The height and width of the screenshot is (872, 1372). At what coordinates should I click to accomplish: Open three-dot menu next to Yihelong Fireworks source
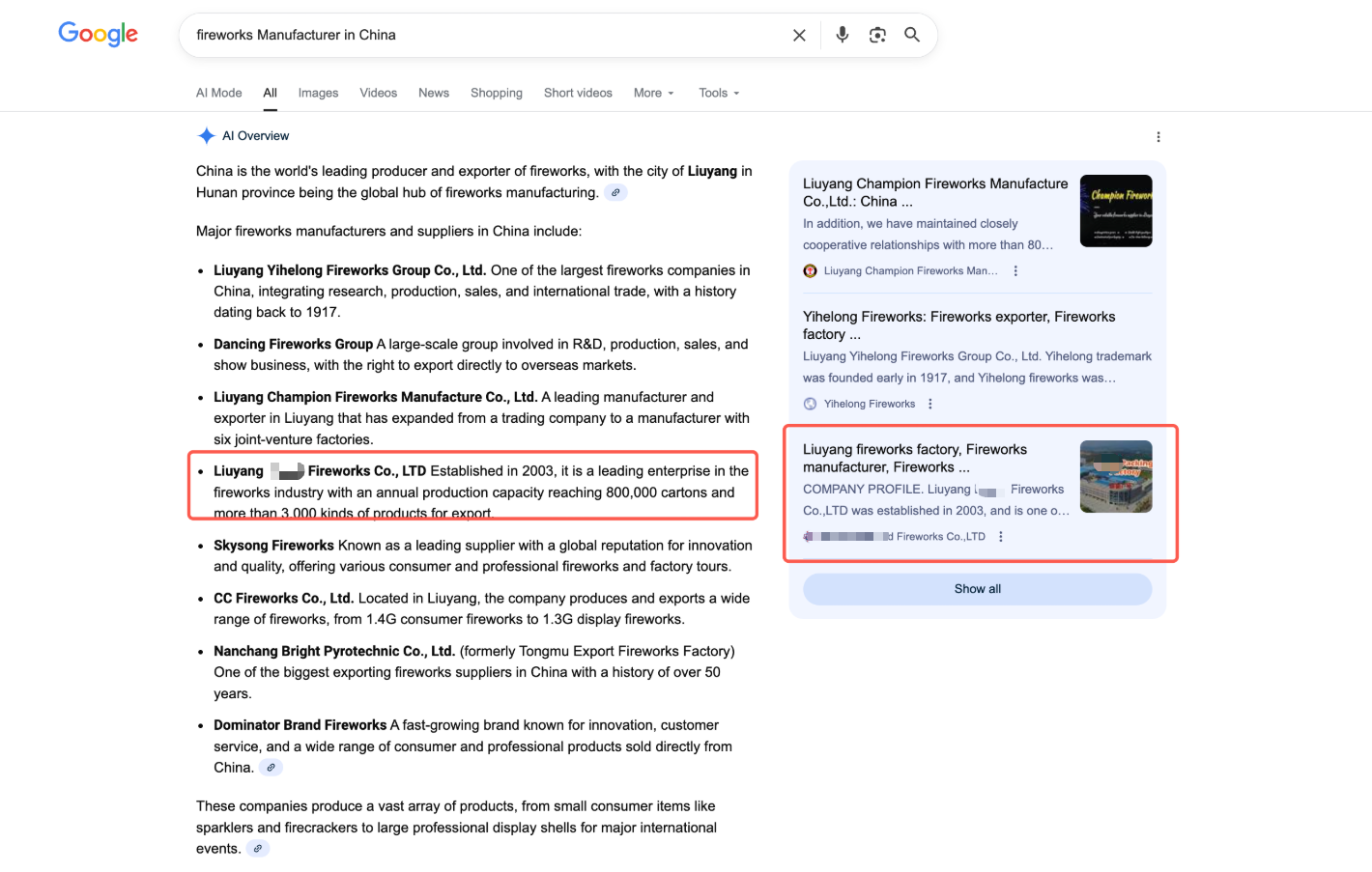pyautogui.click(x=930, y=405)
